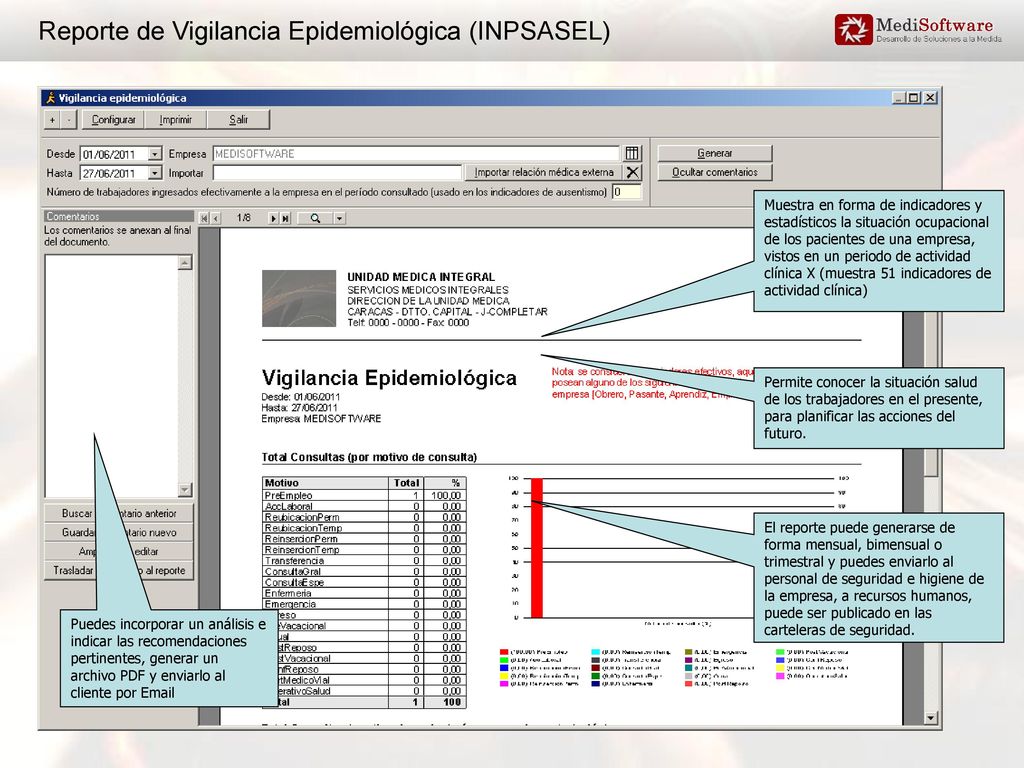This screenshot has height=768, width=1024.
Task: Click UNIDAD MEDICA INTEGRAL header text
Action: 421,277
